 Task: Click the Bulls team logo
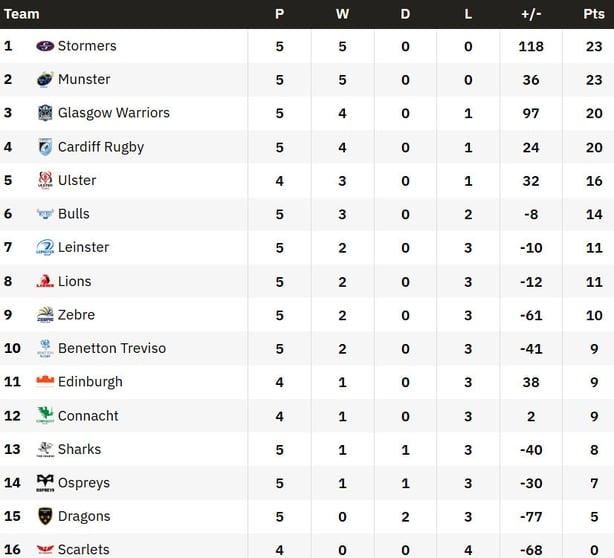click(x=45, y=214)
